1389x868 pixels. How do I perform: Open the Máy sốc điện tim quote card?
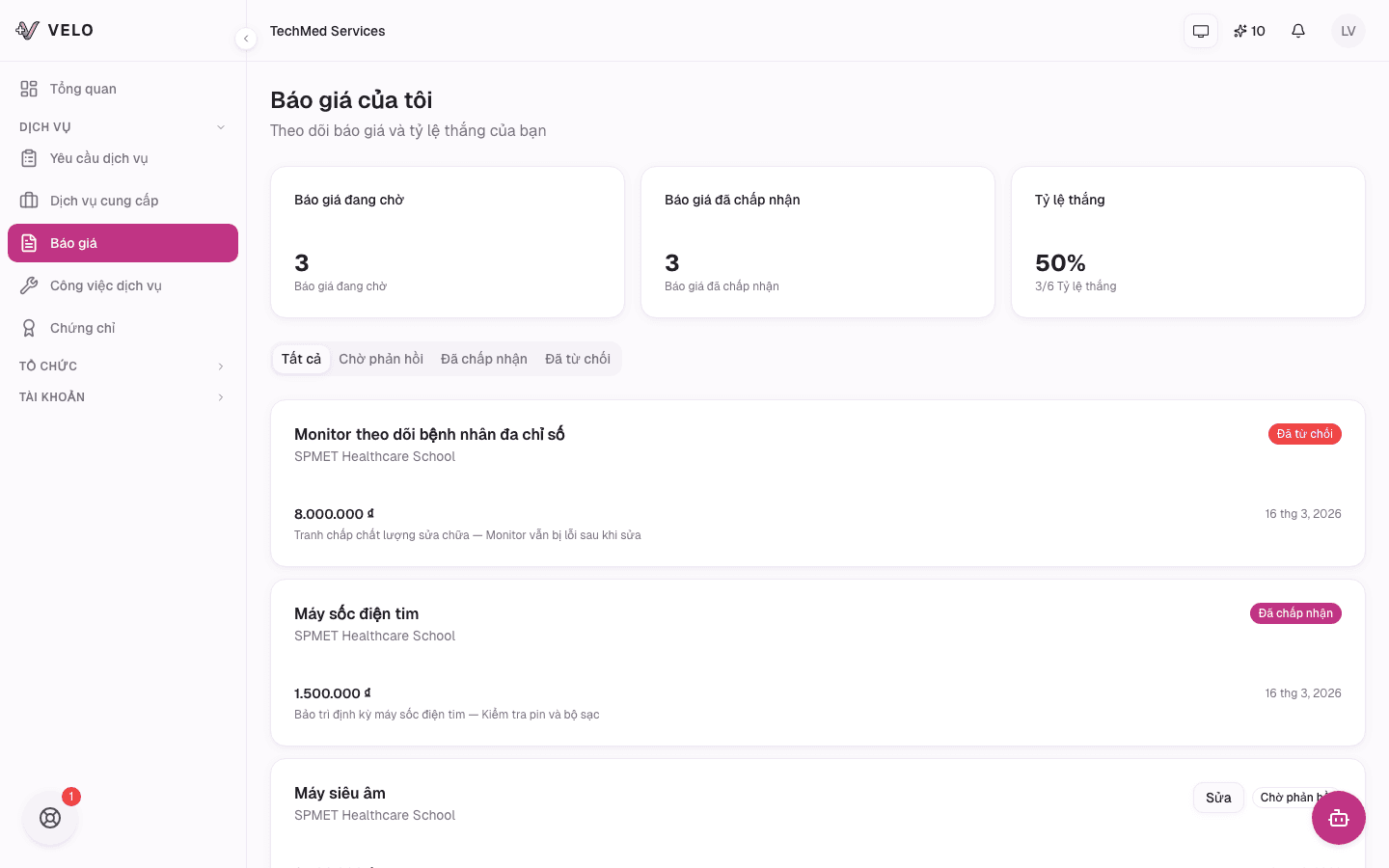click(818, 663)
